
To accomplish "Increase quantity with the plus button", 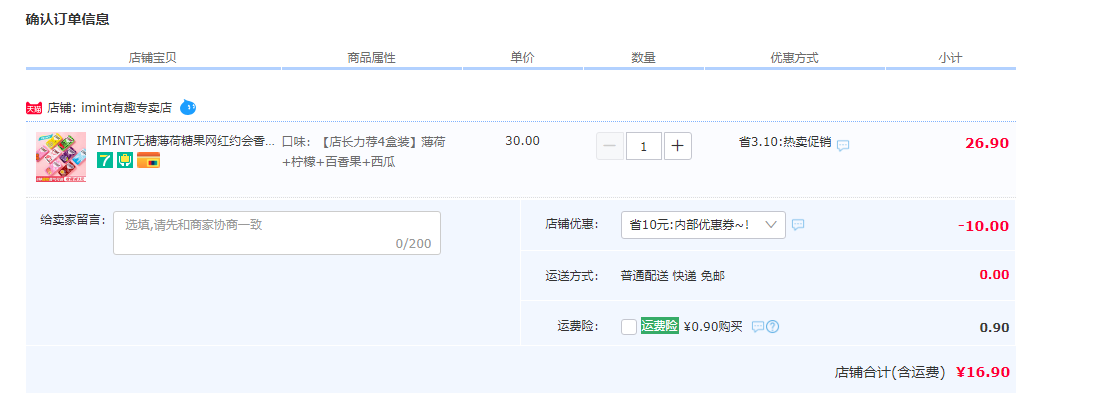I will click(677, 146).
